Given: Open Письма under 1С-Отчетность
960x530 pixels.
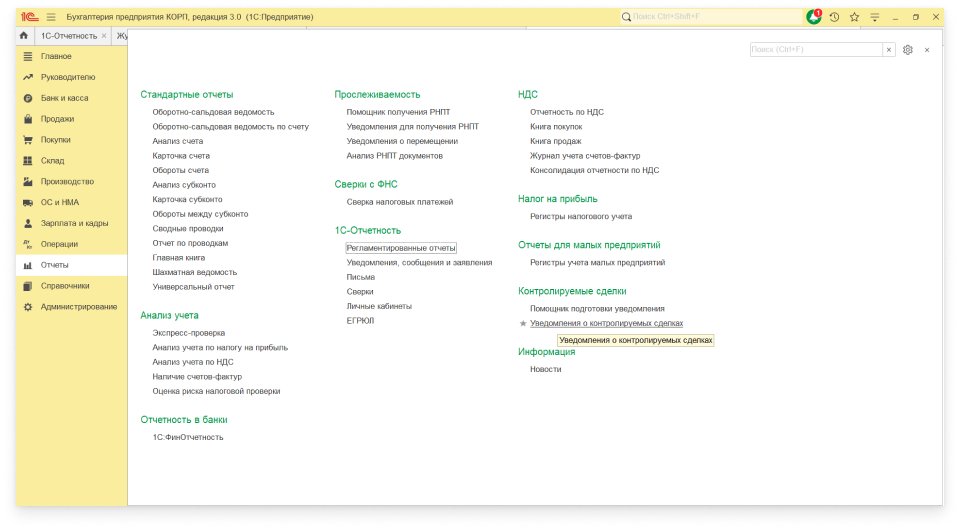Looking at the screenshot, I should pyautogui.click(x=361, y=277).
